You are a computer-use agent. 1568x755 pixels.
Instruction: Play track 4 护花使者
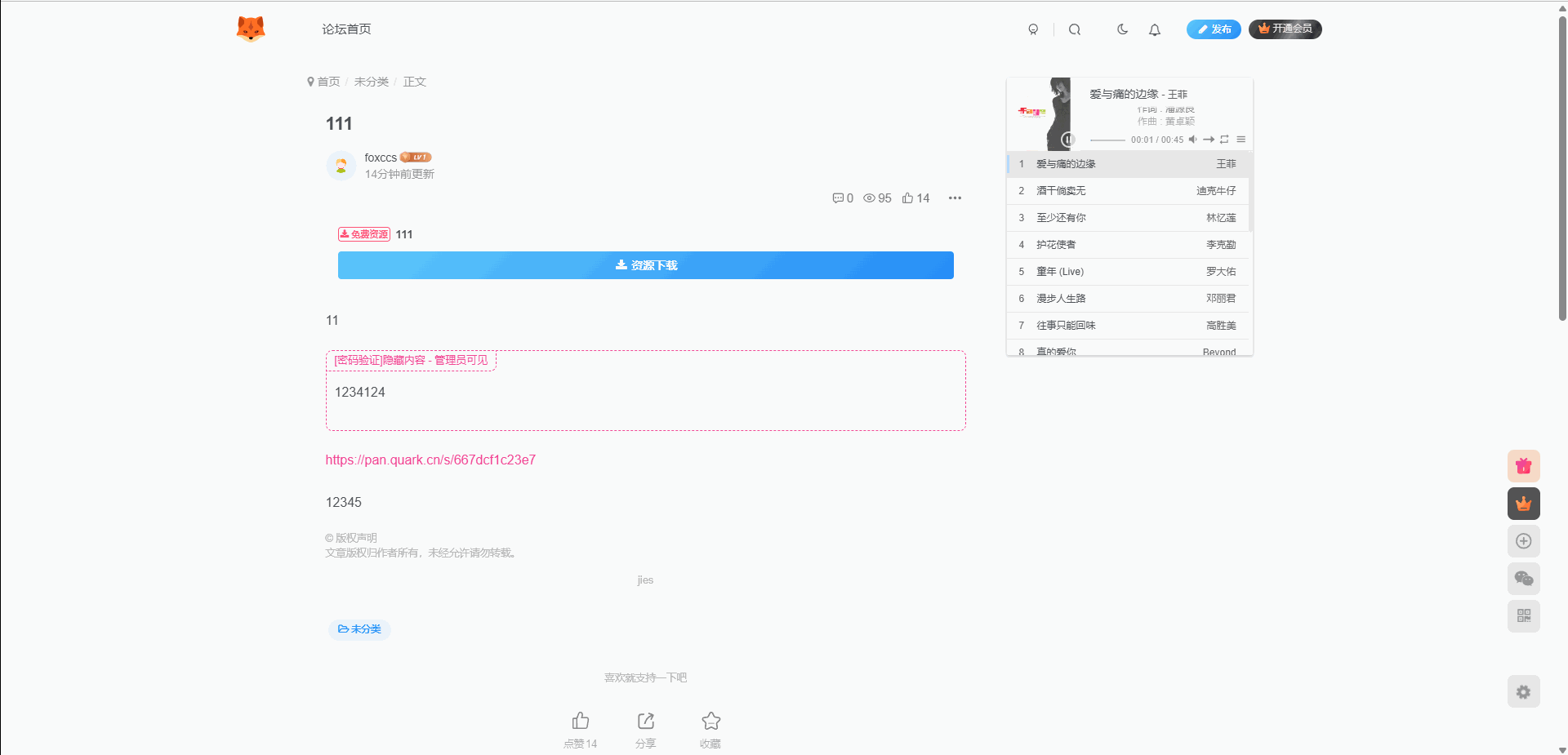pos(1128,245)
